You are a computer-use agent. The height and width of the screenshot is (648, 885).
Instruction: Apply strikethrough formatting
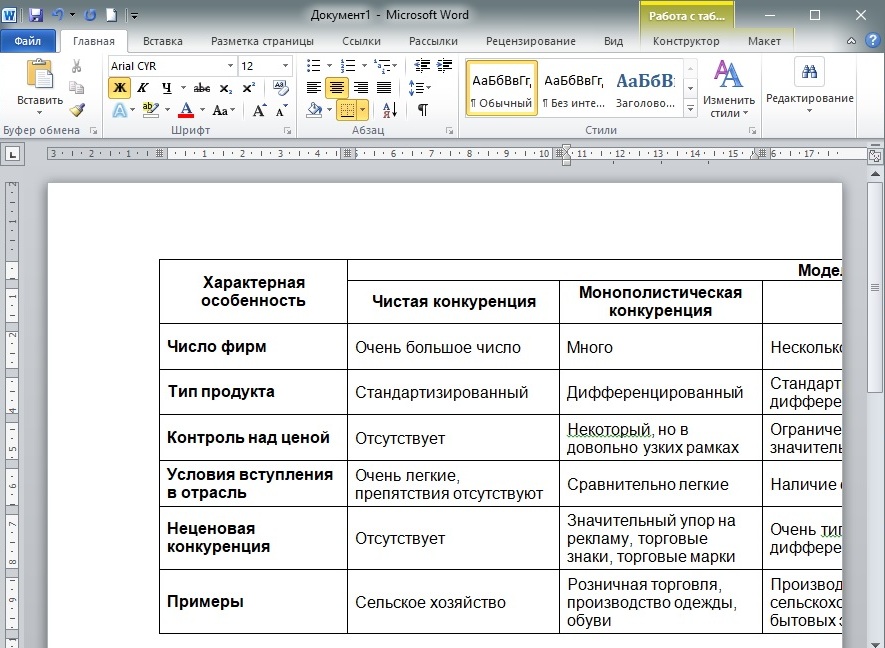coord(202,88)
